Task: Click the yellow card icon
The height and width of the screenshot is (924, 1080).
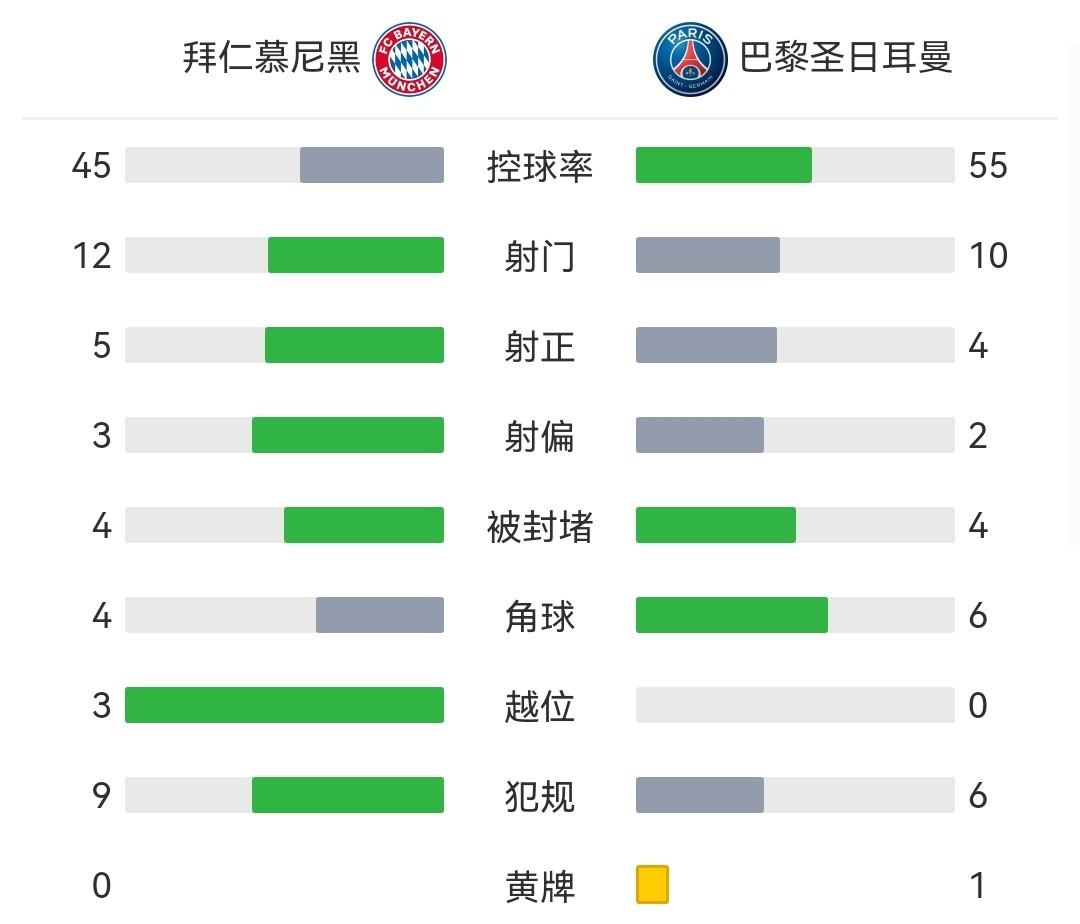Action: pos(652,885)
